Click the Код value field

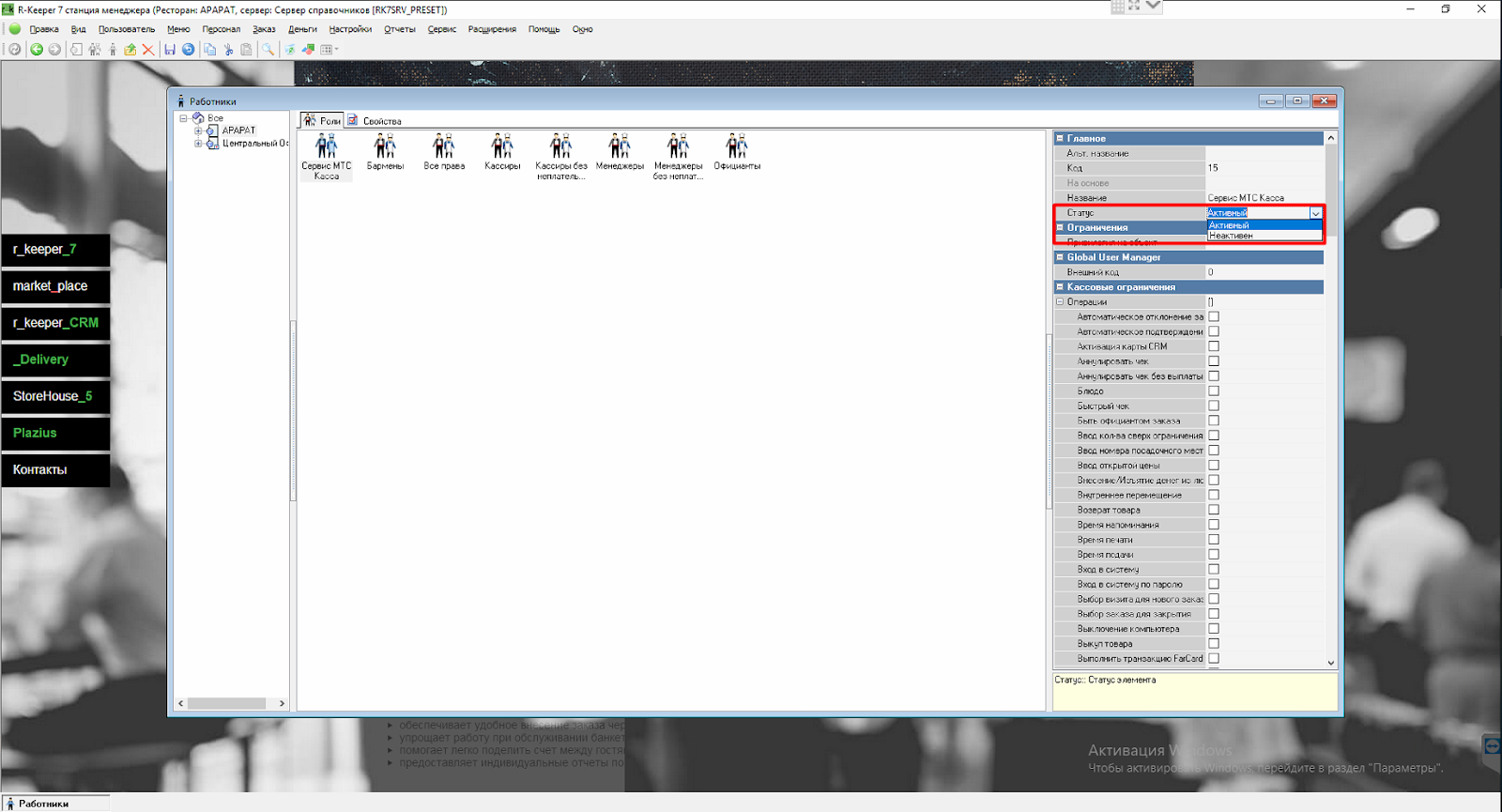click(x=1264, y=168)
